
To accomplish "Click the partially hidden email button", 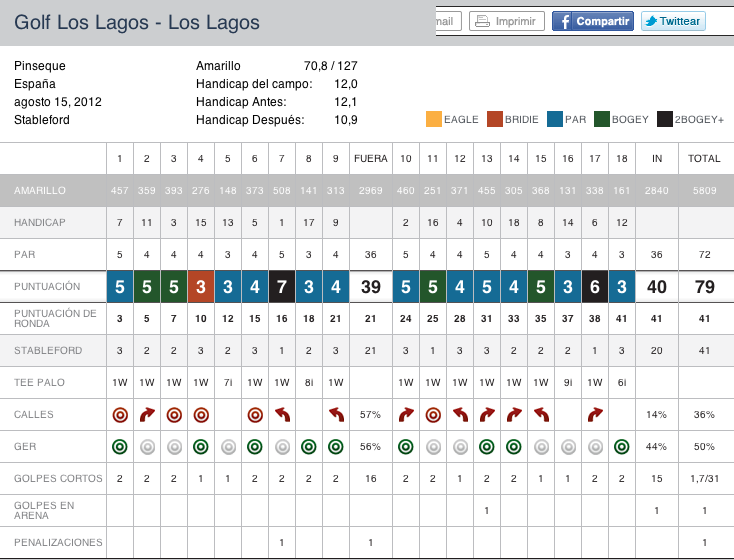I will 448,21.
